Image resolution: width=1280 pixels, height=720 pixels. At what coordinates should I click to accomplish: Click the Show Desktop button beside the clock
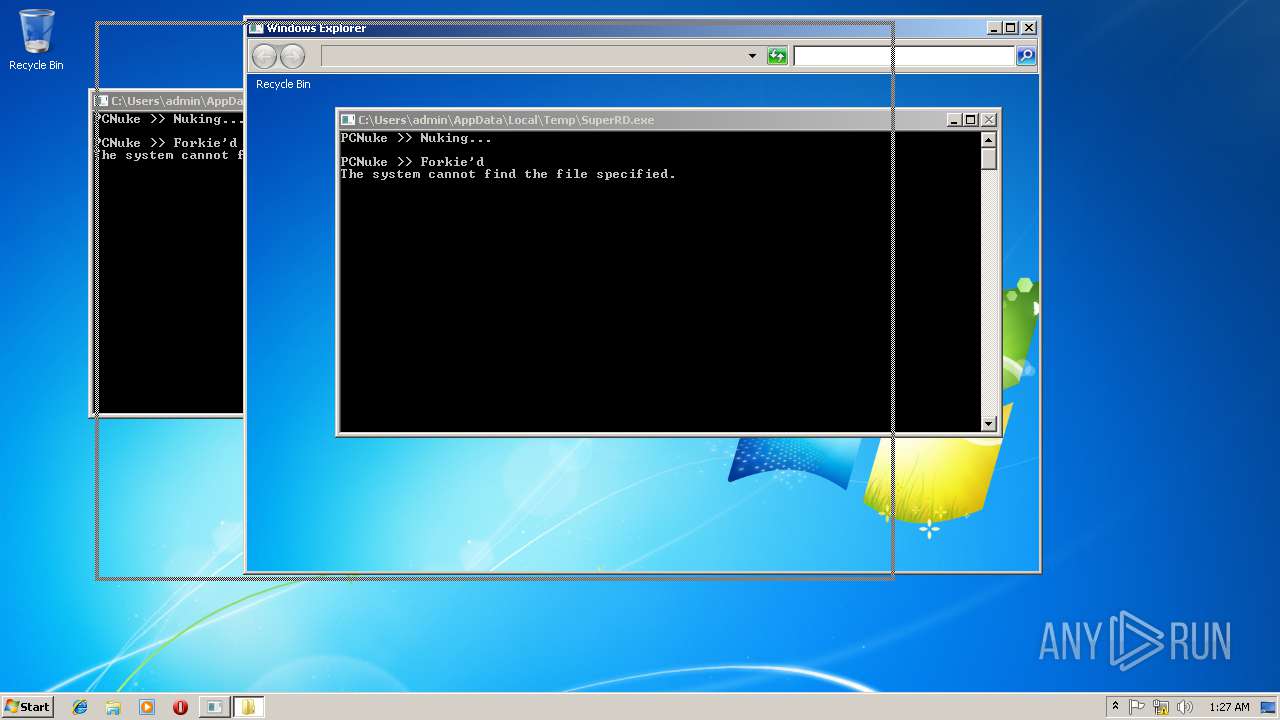[1269, 707]
